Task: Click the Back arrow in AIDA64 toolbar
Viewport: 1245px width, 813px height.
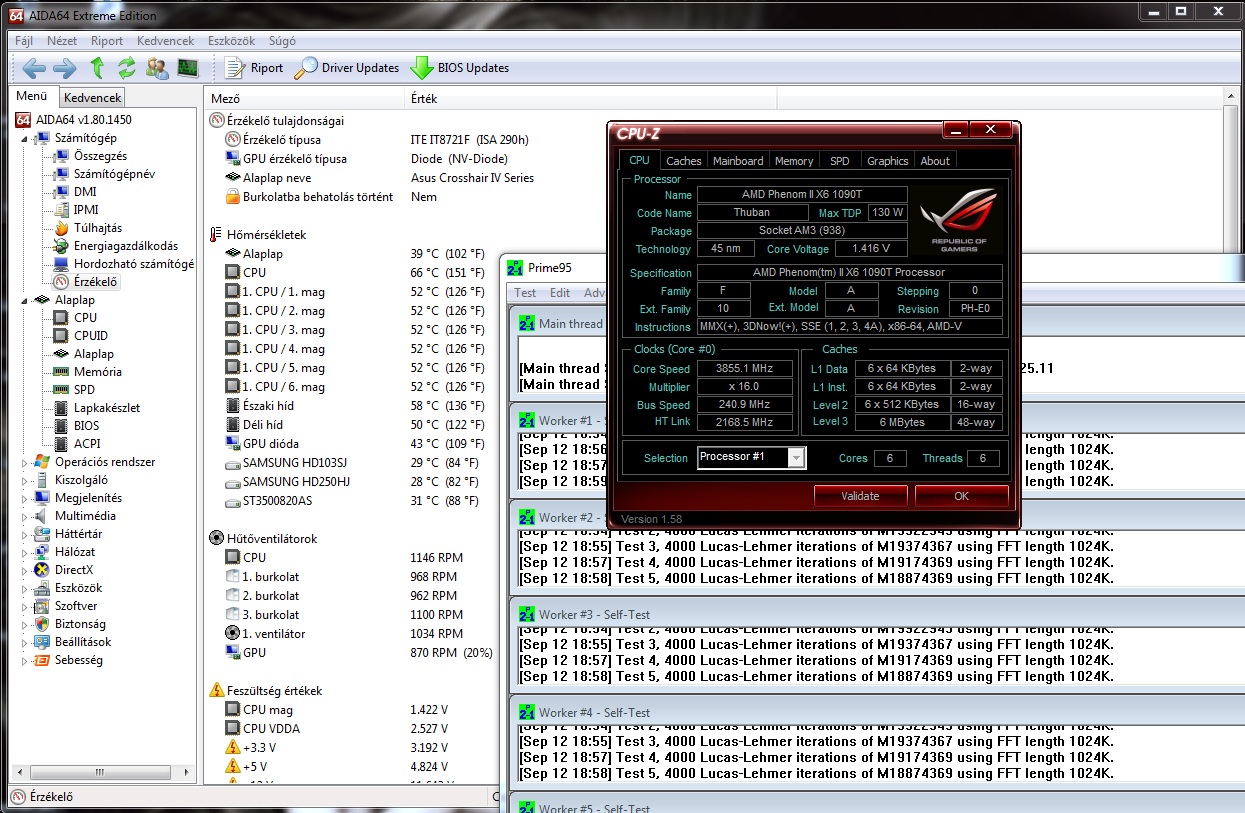Action: pyautogui.click(x=34, y=68)
